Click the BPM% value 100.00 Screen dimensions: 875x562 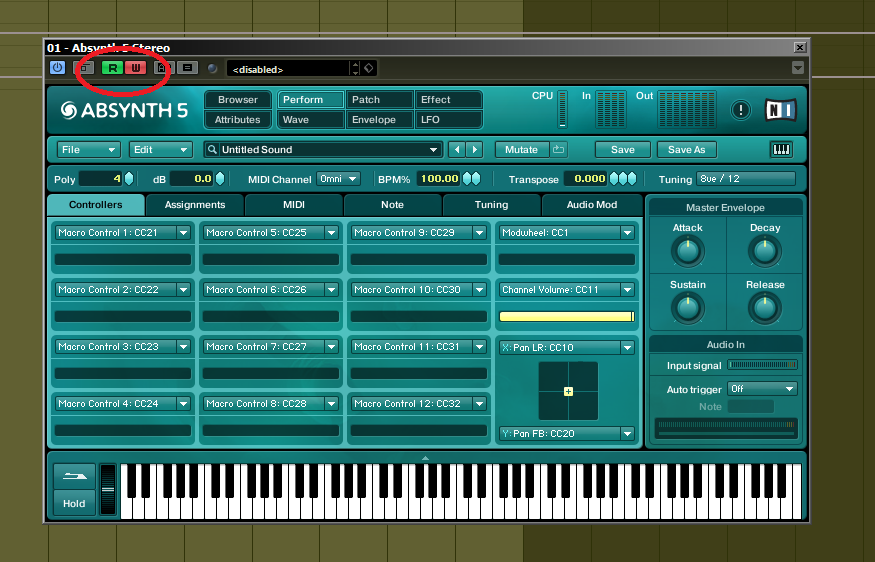tap(439, 179)
